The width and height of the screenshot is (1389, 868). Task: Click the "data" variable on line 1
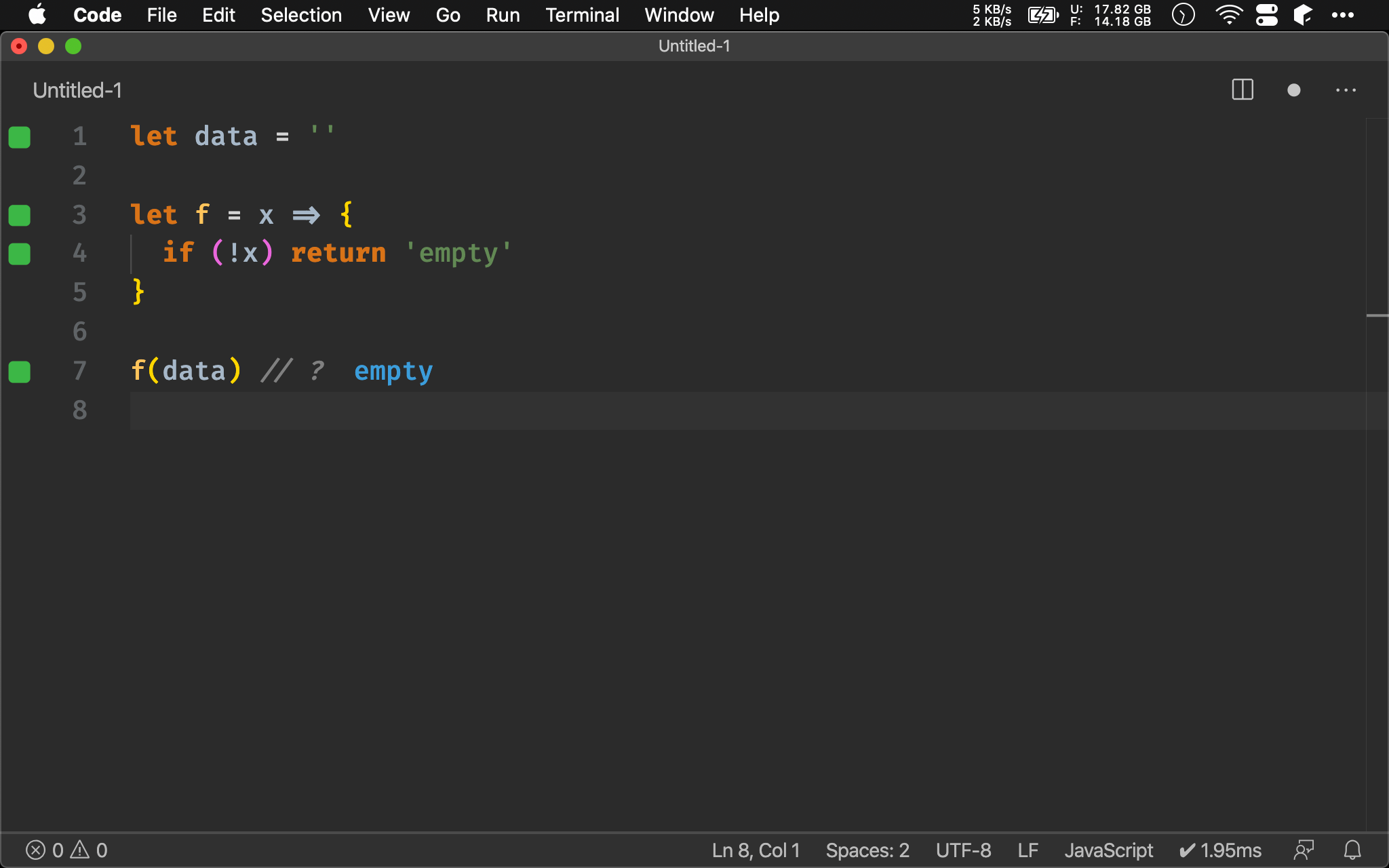click(x=226, y=136)
